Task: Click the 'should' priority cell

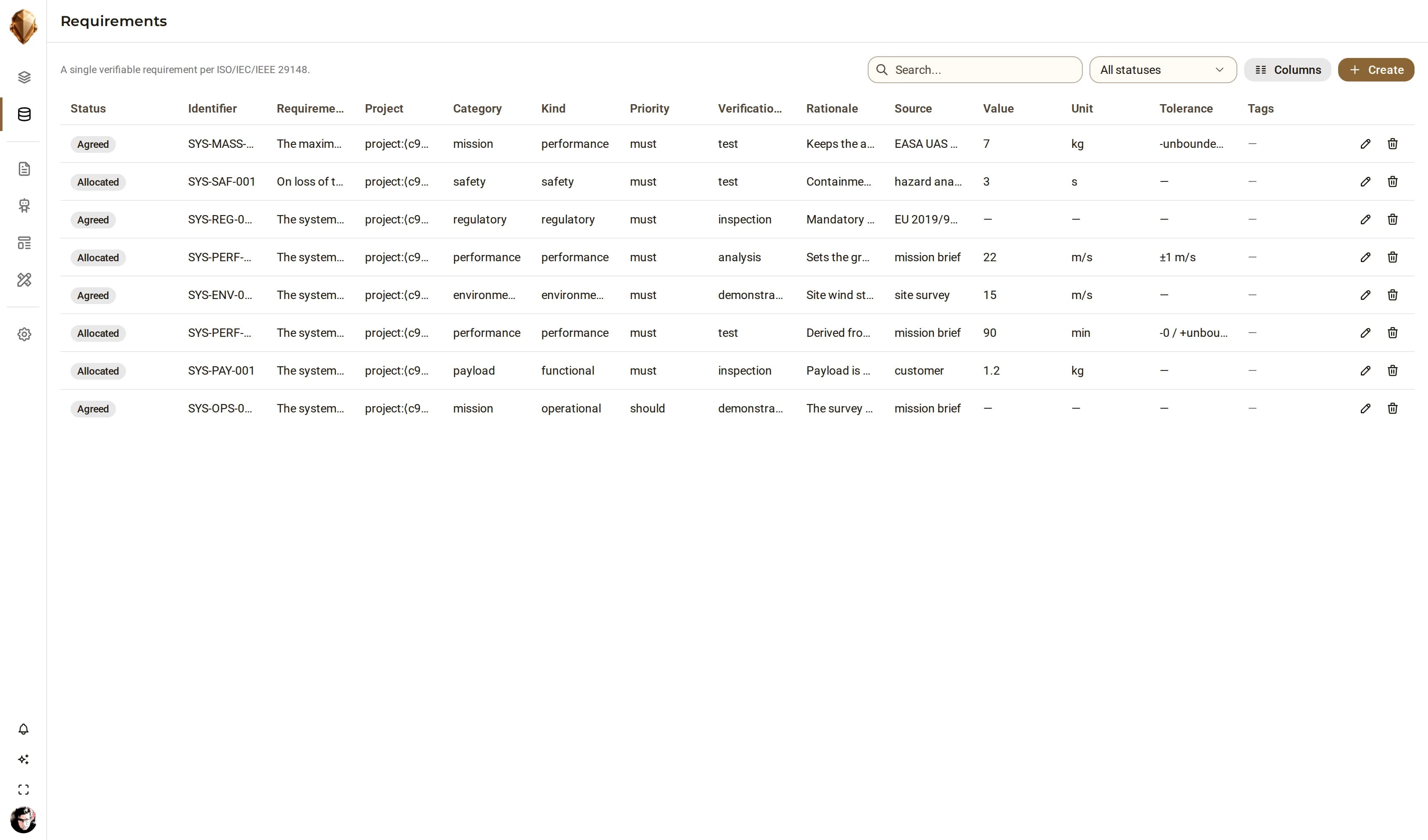Action: (647, 409)
